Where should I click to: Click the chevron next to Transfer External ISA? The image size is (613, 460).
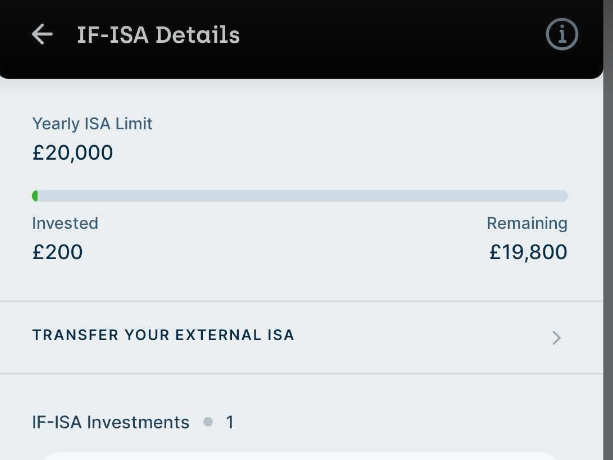[557, 338]
